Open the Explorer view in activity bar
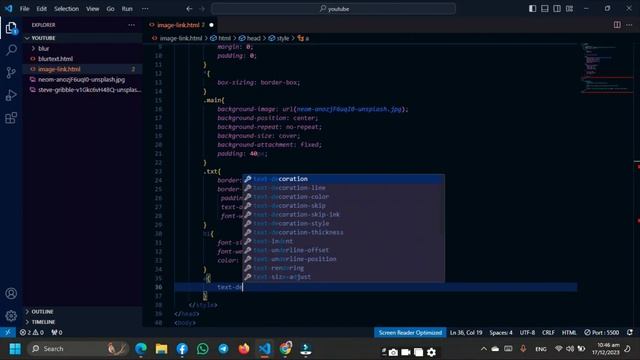This screenshot has width=640, height=360. pyautogui.click(x=11, y=28)
